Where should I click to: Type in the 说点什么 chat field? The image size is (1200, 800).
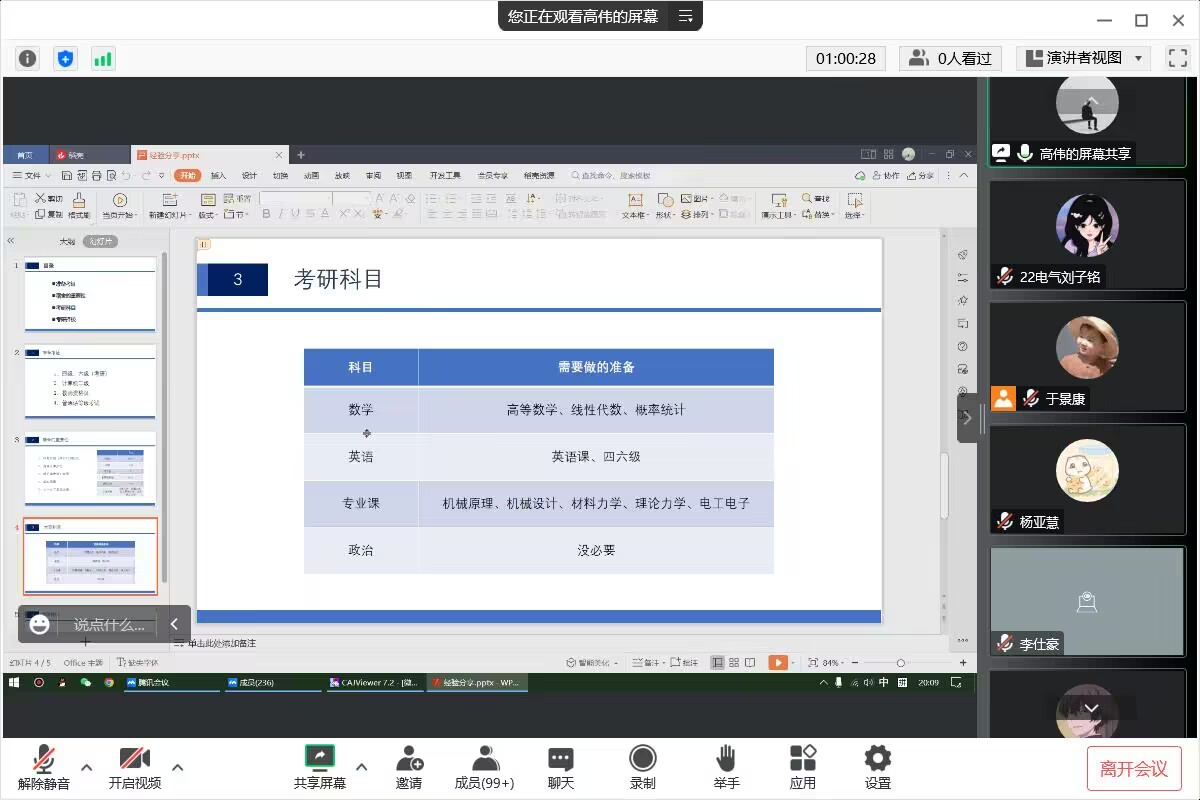[108, 625]
